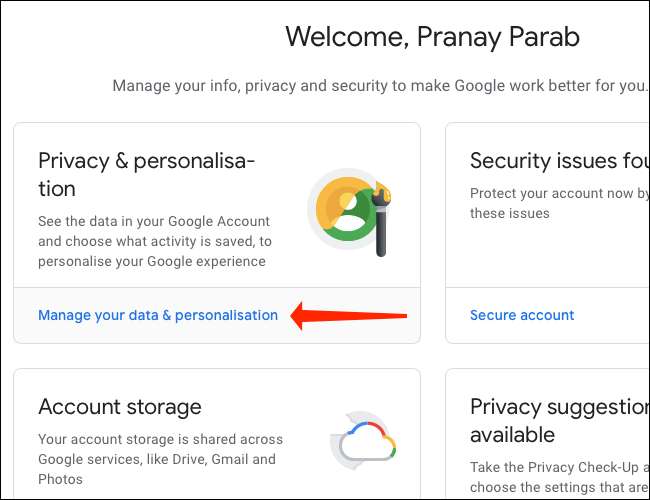Click the Manage your info subtitle text
This screenshot has height=500, width=650.
point(380,86)
